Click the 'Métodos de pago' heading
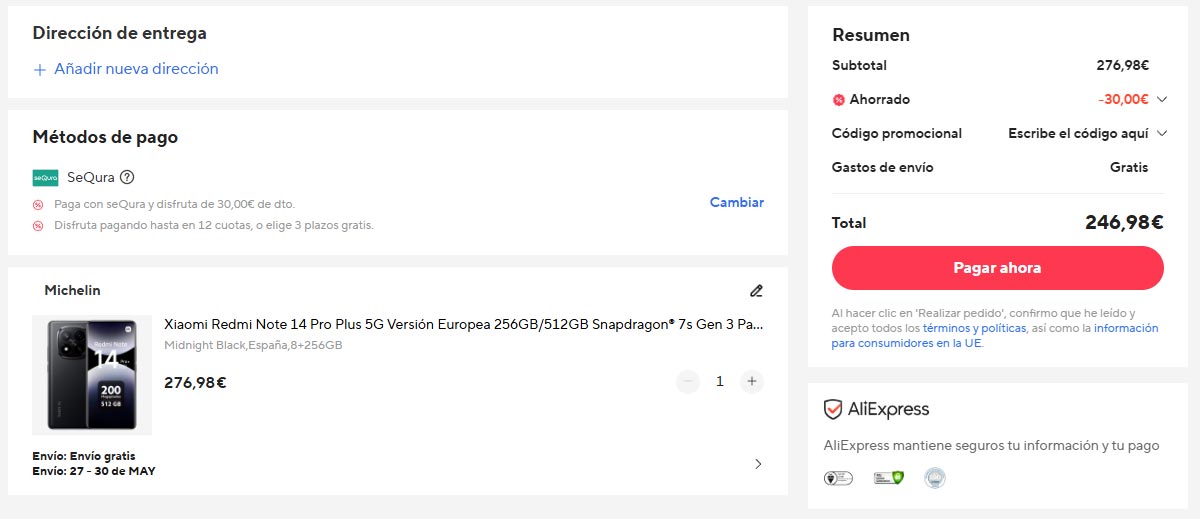This screenshot has height=519, width=1200. 105,138
